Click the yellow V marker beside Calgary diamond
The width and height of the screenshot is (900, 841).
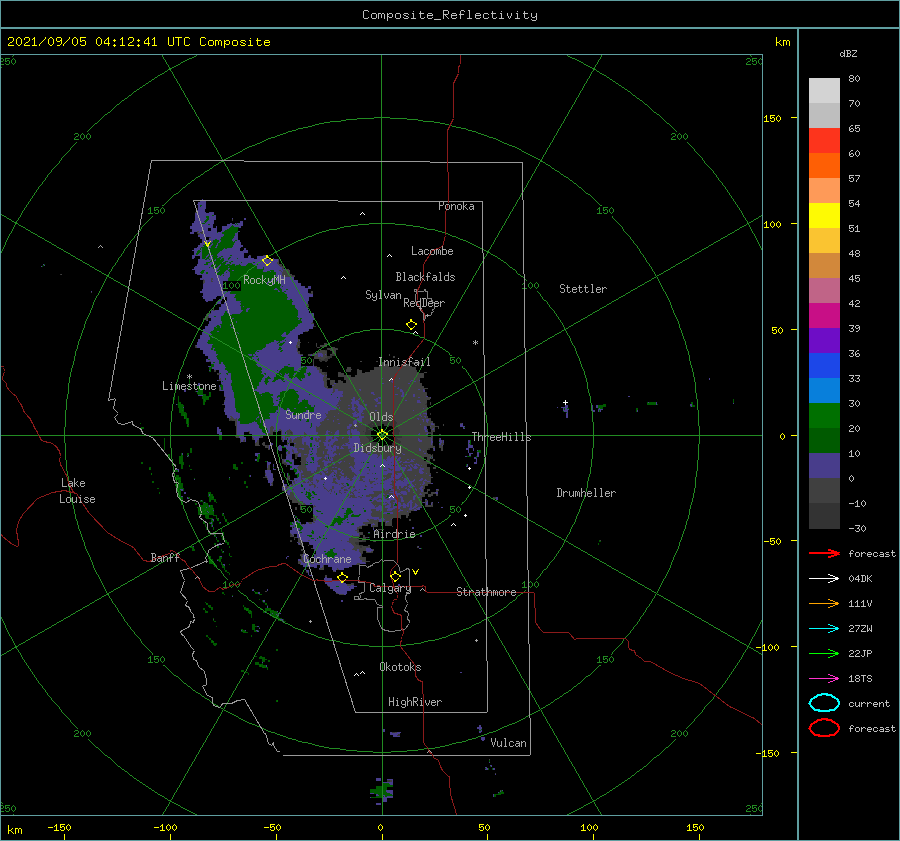pos(416,572)
